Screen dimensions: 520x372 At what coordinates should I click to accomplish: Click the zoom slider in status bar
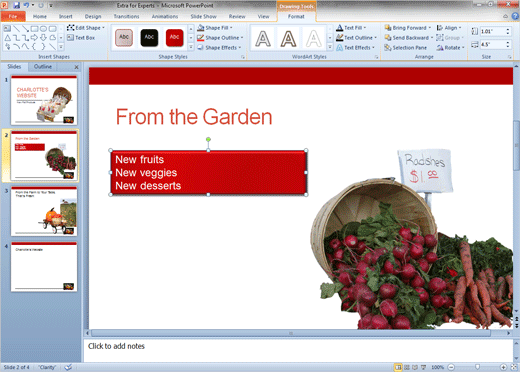[477, 367]
